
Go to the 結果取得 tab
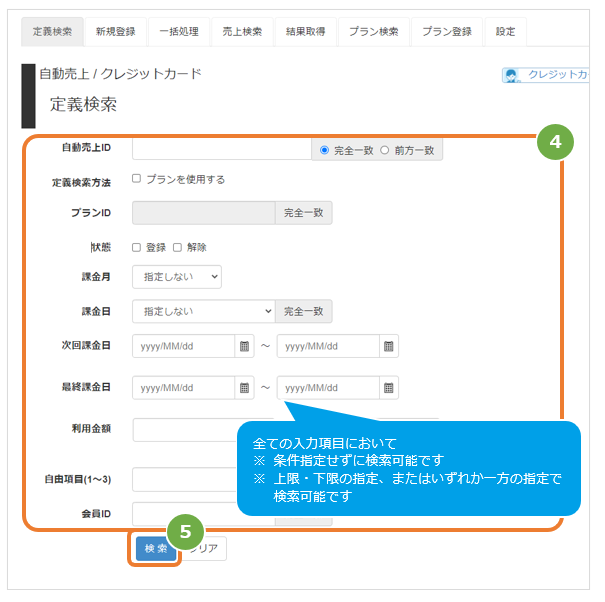[306, 32]
